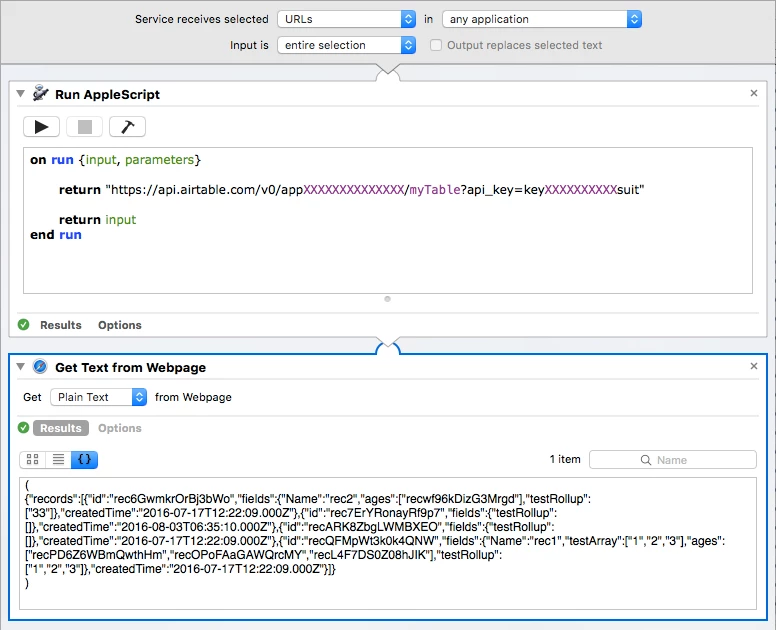Select the braces raw-results view
The image size is (776, 630).
[85, 460]
